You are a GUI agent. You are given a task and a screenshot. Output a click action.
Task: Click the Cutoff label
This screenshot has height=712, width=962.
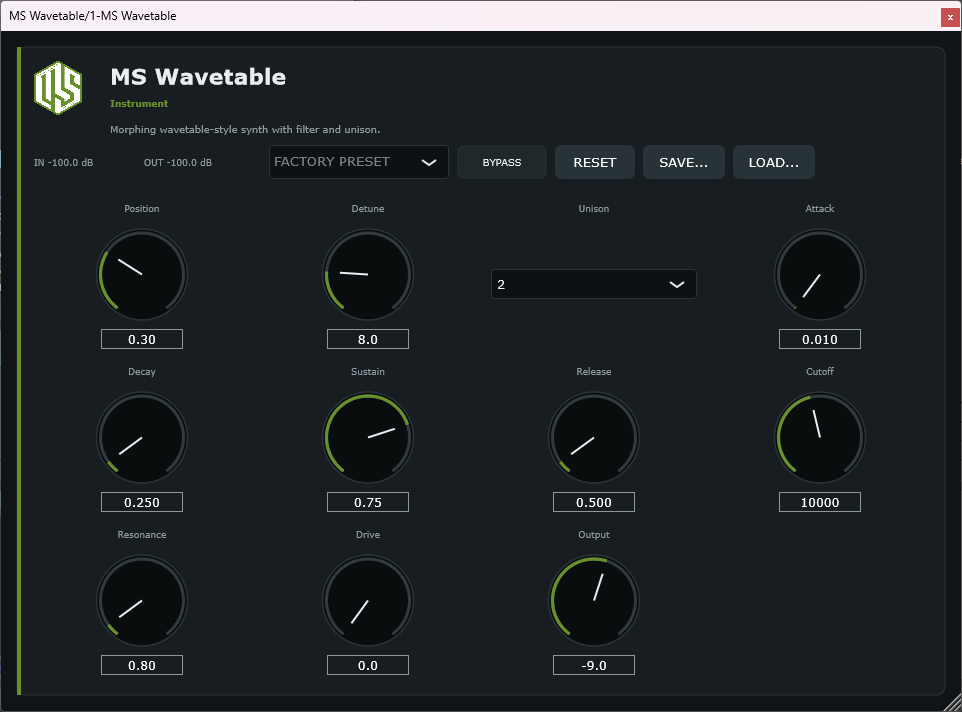[820, 372]
